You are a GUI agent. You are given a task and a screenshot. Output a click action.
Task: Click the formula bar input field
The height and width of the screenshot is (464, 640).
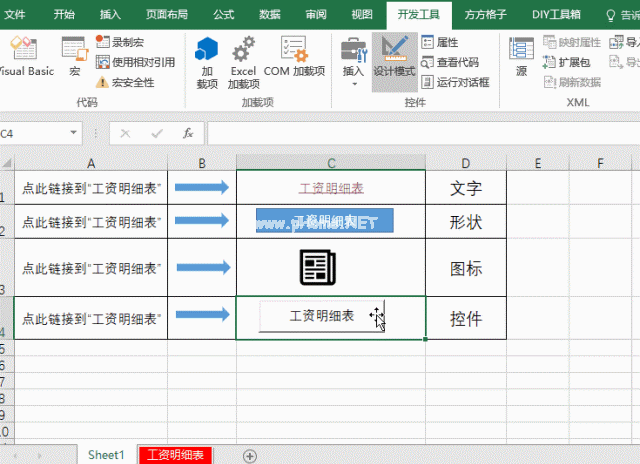pos(420,133)
